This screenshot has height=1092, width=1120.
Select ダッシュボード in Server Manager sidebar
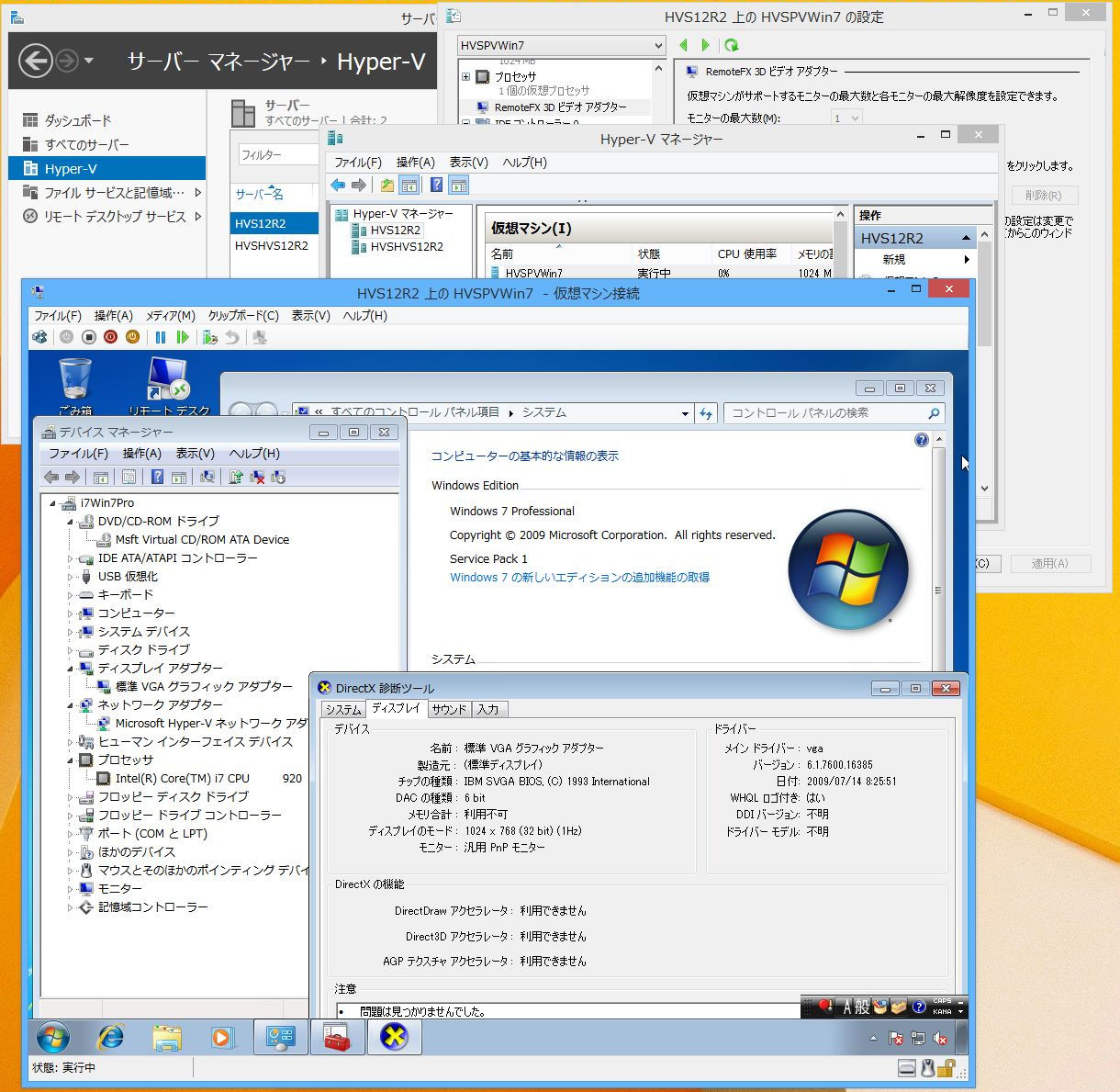[x=78, y=120]
